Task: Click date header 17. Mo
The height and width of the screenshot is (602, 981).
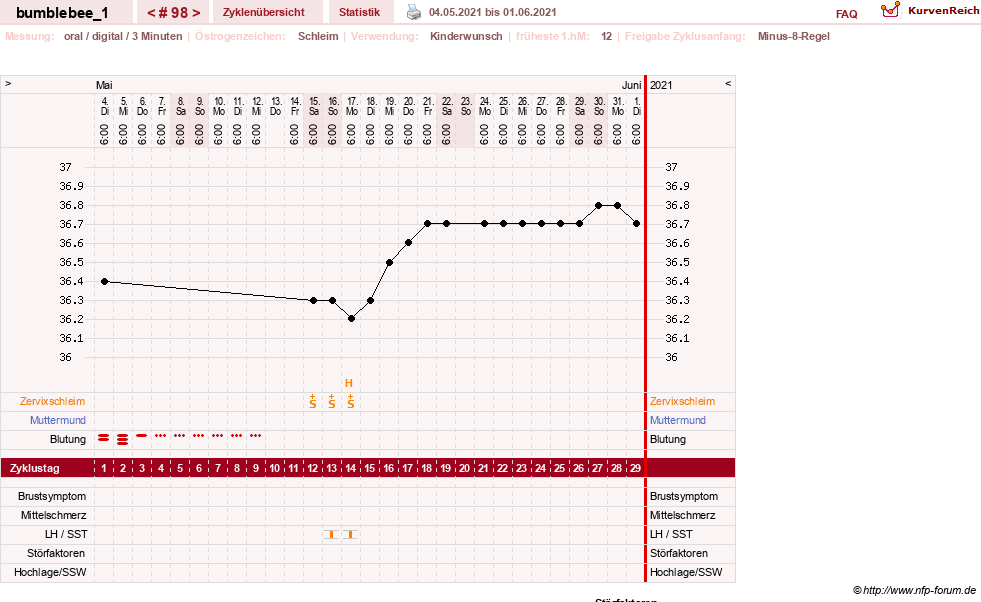Action: point(352,106)
